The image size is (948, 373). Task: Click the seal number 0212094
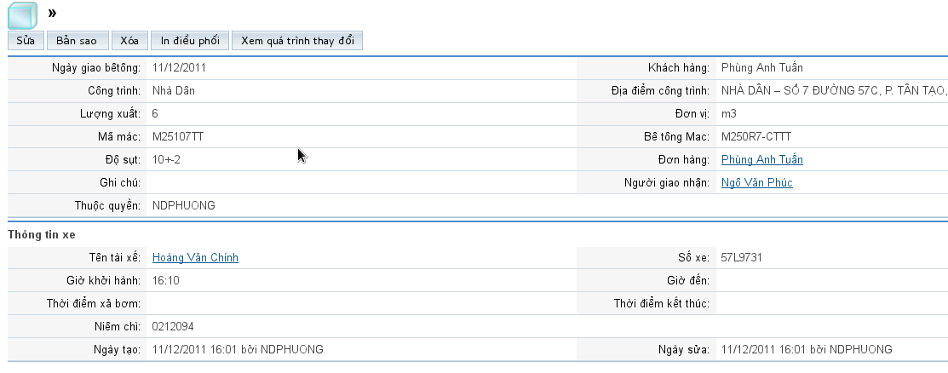(x=173, y=326)
